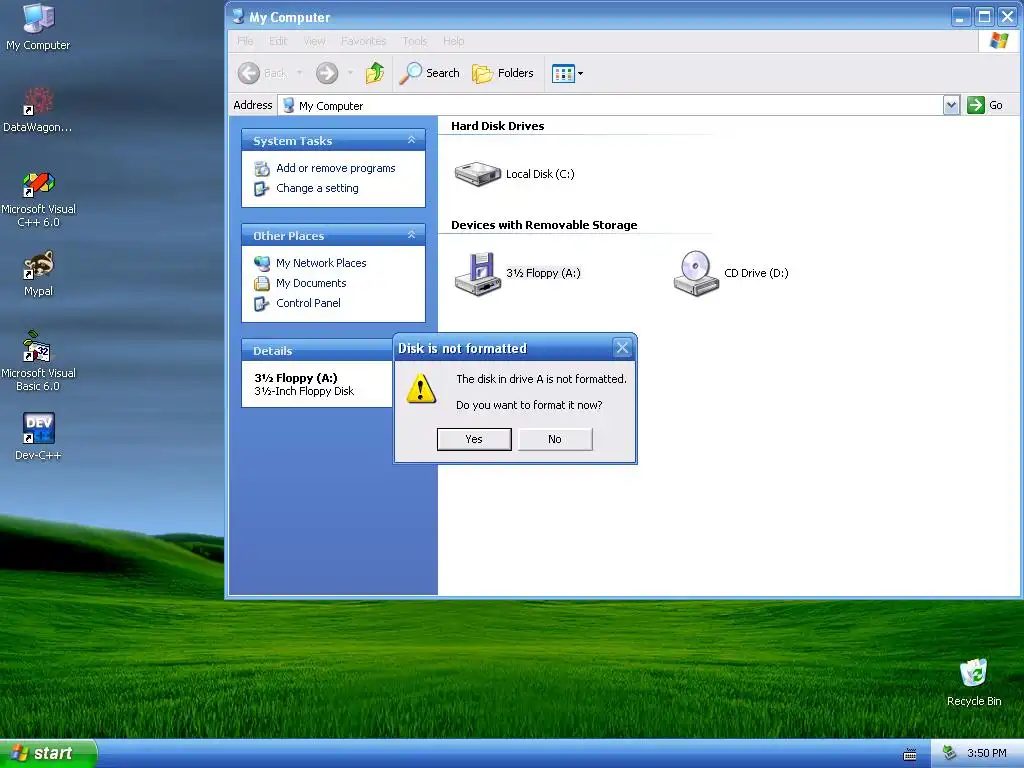Click the warning icon in the dialog

coord(421,389)
